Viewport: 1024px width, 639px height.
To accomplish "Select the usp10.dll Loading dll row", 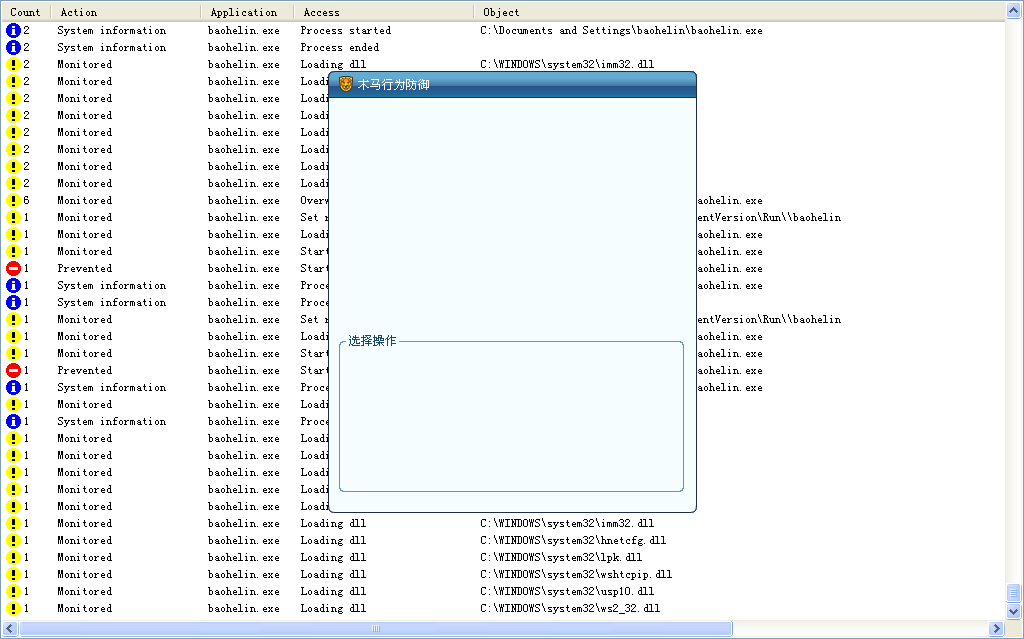I will click(x=333, y=592).
